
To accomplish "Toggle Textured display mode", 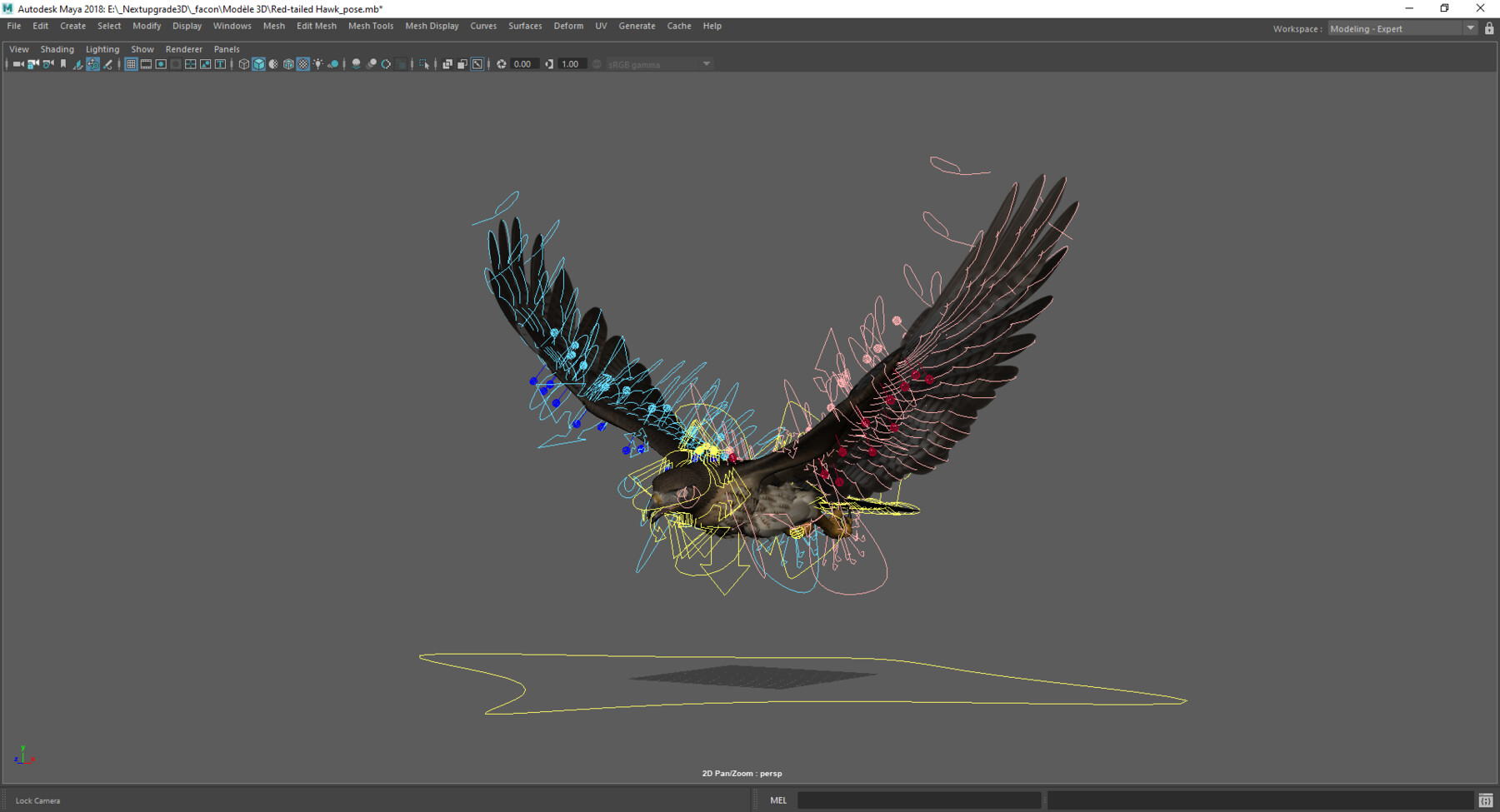I will click(x=303, y=64).
